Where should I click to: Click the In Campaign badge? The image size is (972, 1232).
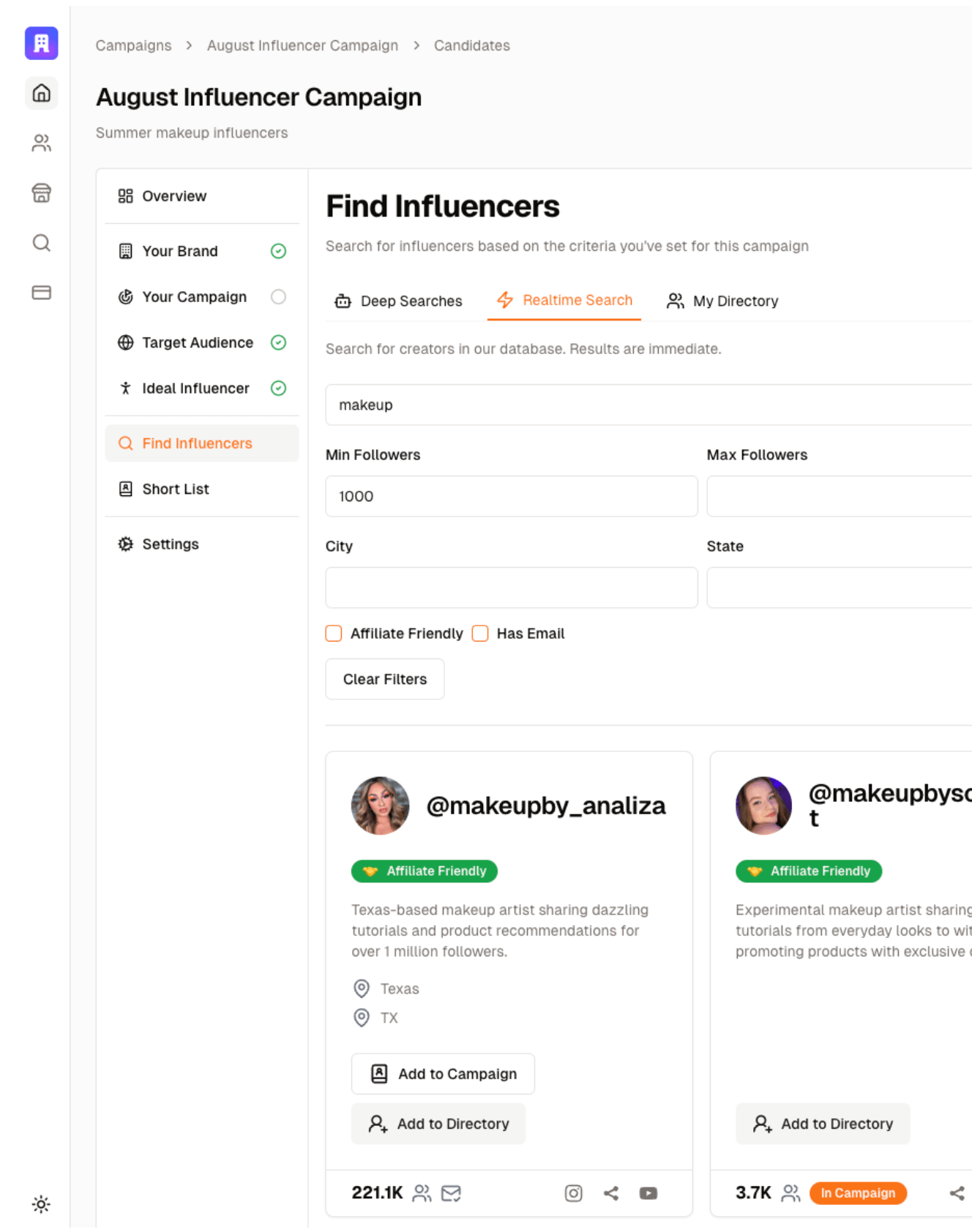[x=858, y=1193]
